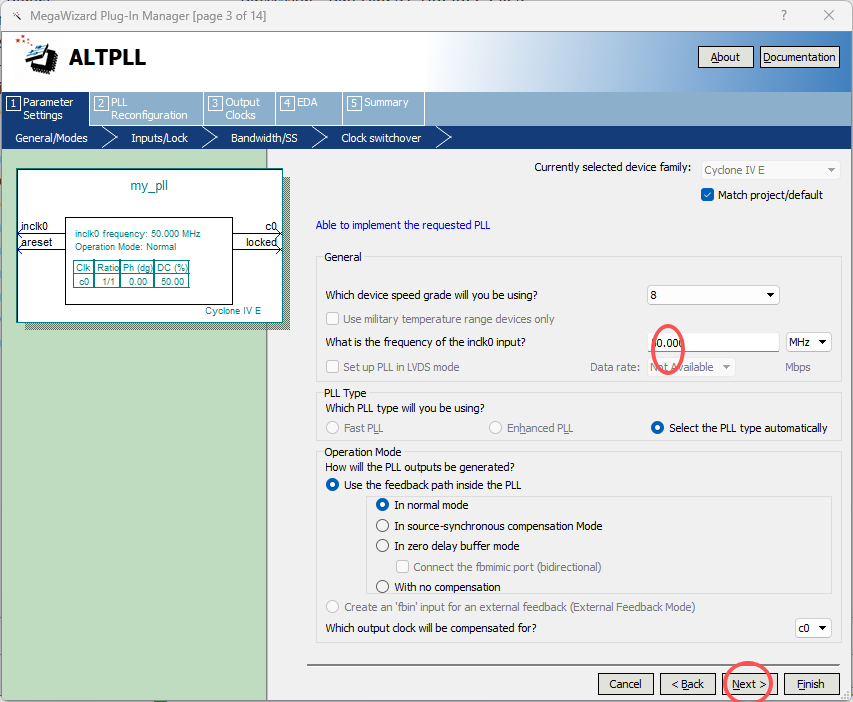This screenshot has height=702, width=853.
Task: Click the Finish button
Action: click(811, 684)
